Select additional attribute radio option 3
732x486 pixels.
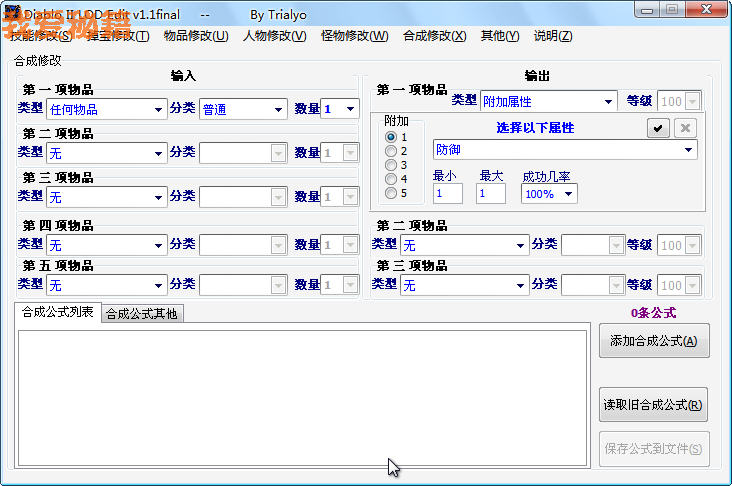tap(391, 165)
